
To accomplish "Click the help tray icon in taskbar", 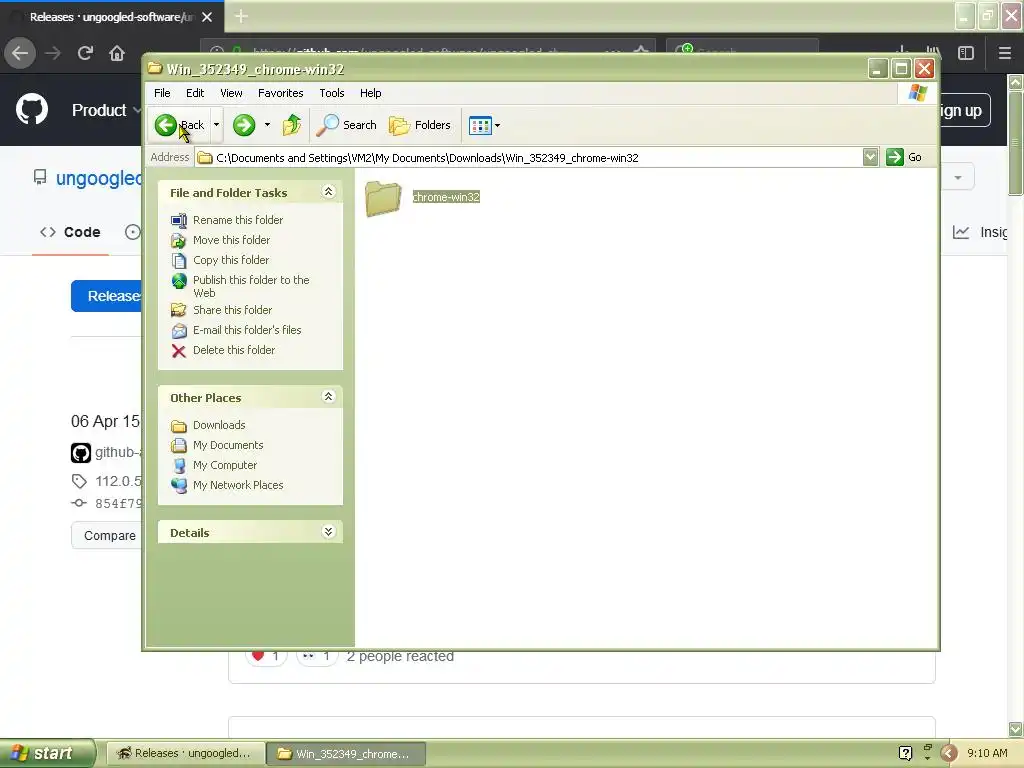I will coord(905,753).
